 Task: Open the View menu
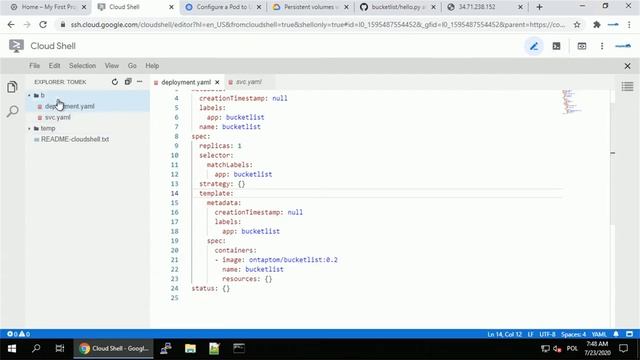(x=111, y=66)
